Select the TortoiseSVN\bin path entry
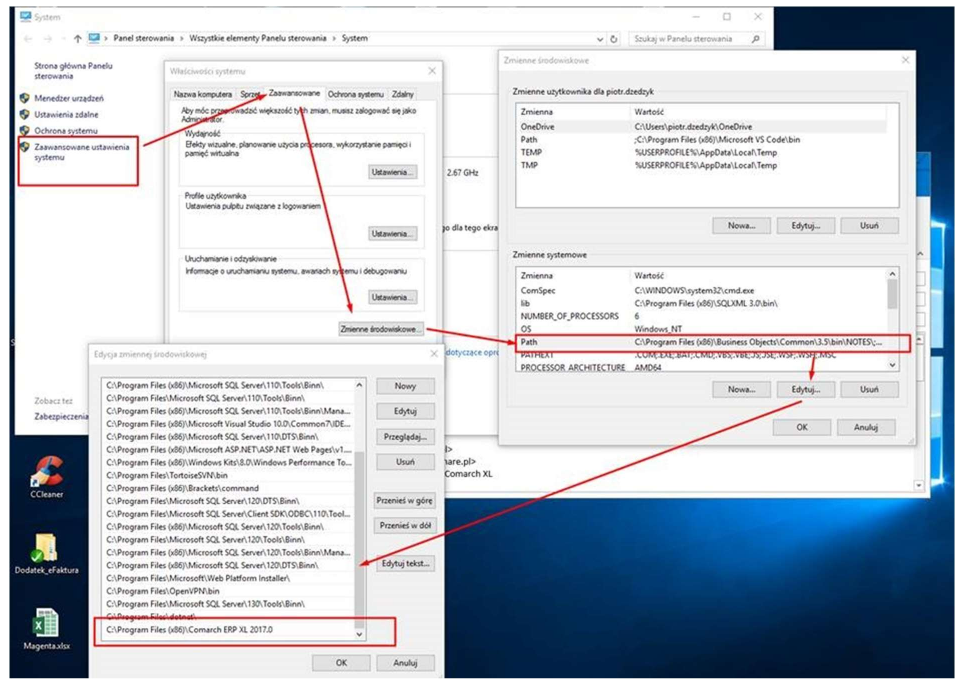 (x=228, y=476)
